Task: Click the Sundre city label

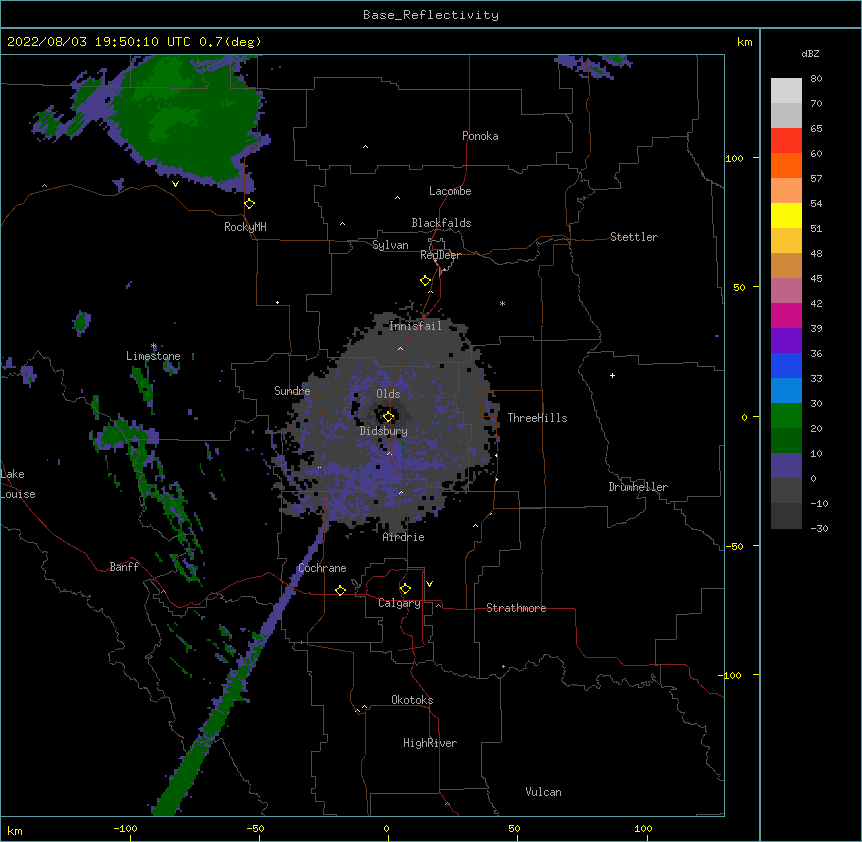Action: tap(292, 391)
